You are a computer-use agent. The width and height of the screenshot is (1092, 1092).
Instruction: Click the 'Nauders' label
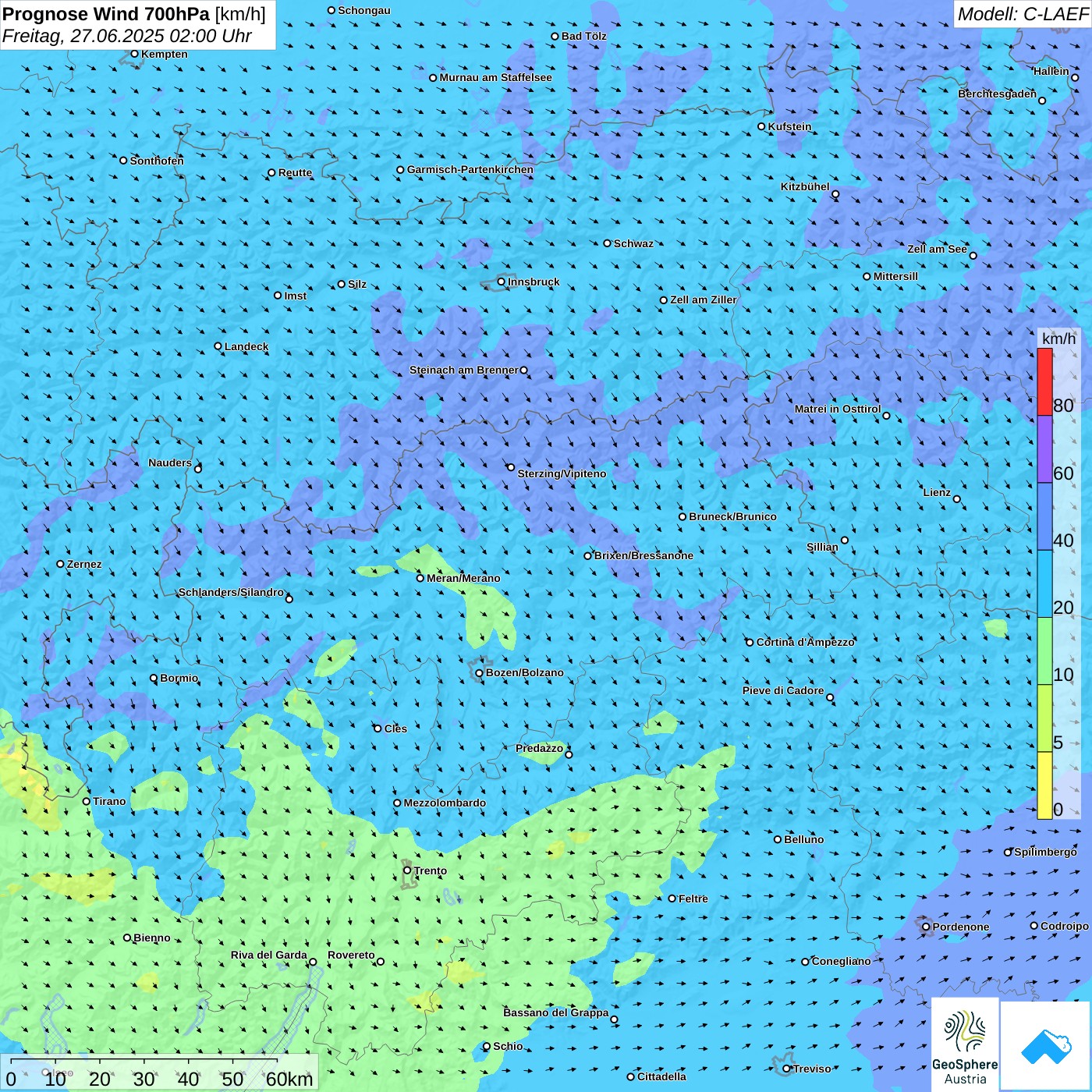pos(170,463)
